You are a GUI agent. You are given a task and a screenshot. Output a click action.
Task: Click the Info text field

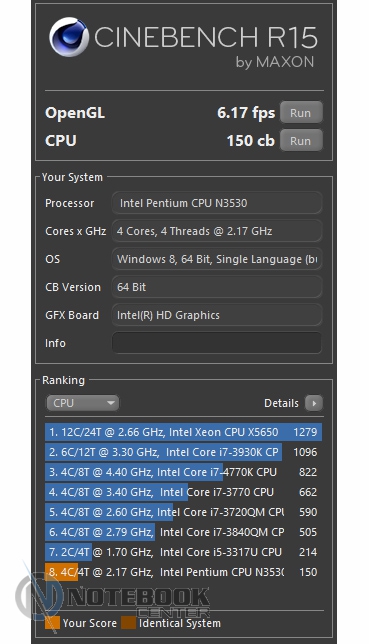coord(217,343)
